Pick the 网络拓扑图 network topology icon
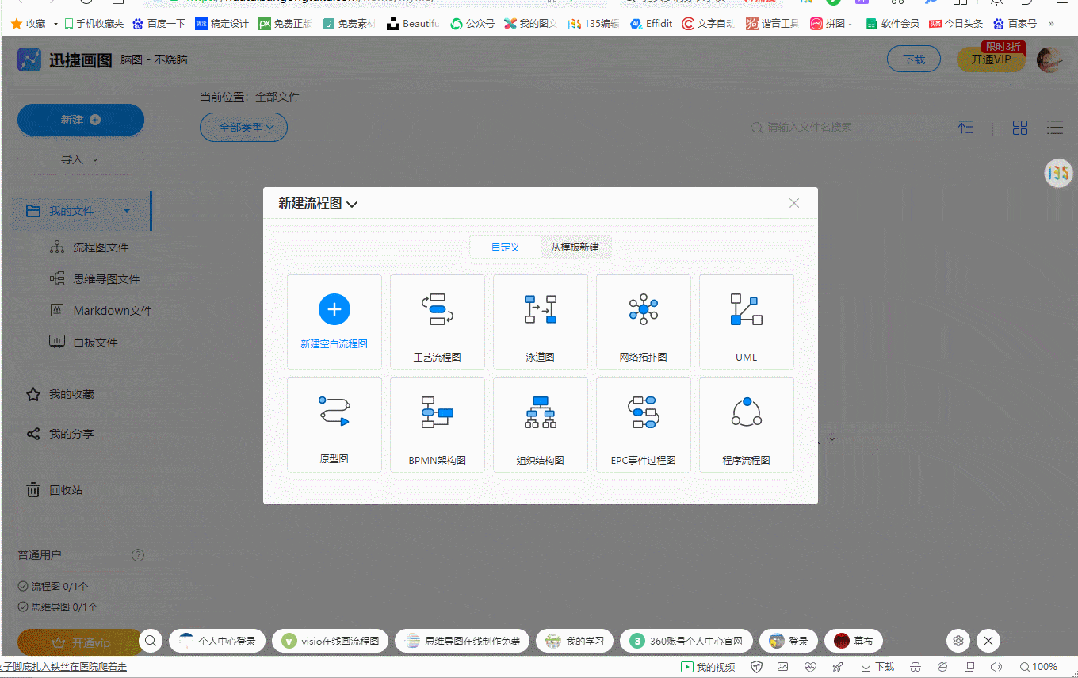The height and width of the screenshot is (678, 1078). (643, 310)
